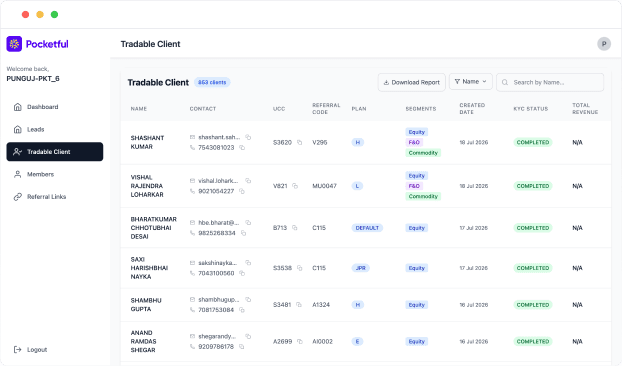The width and height of the screenshot is (622, 366).
Task: Select client BHARATKUMAR CHHOTUBHAI DESAI
Action: [x=154, y=228]
